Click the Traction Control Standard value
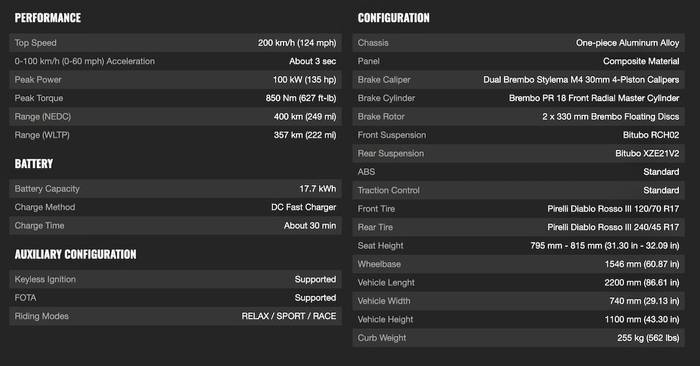 click(661, 190)
